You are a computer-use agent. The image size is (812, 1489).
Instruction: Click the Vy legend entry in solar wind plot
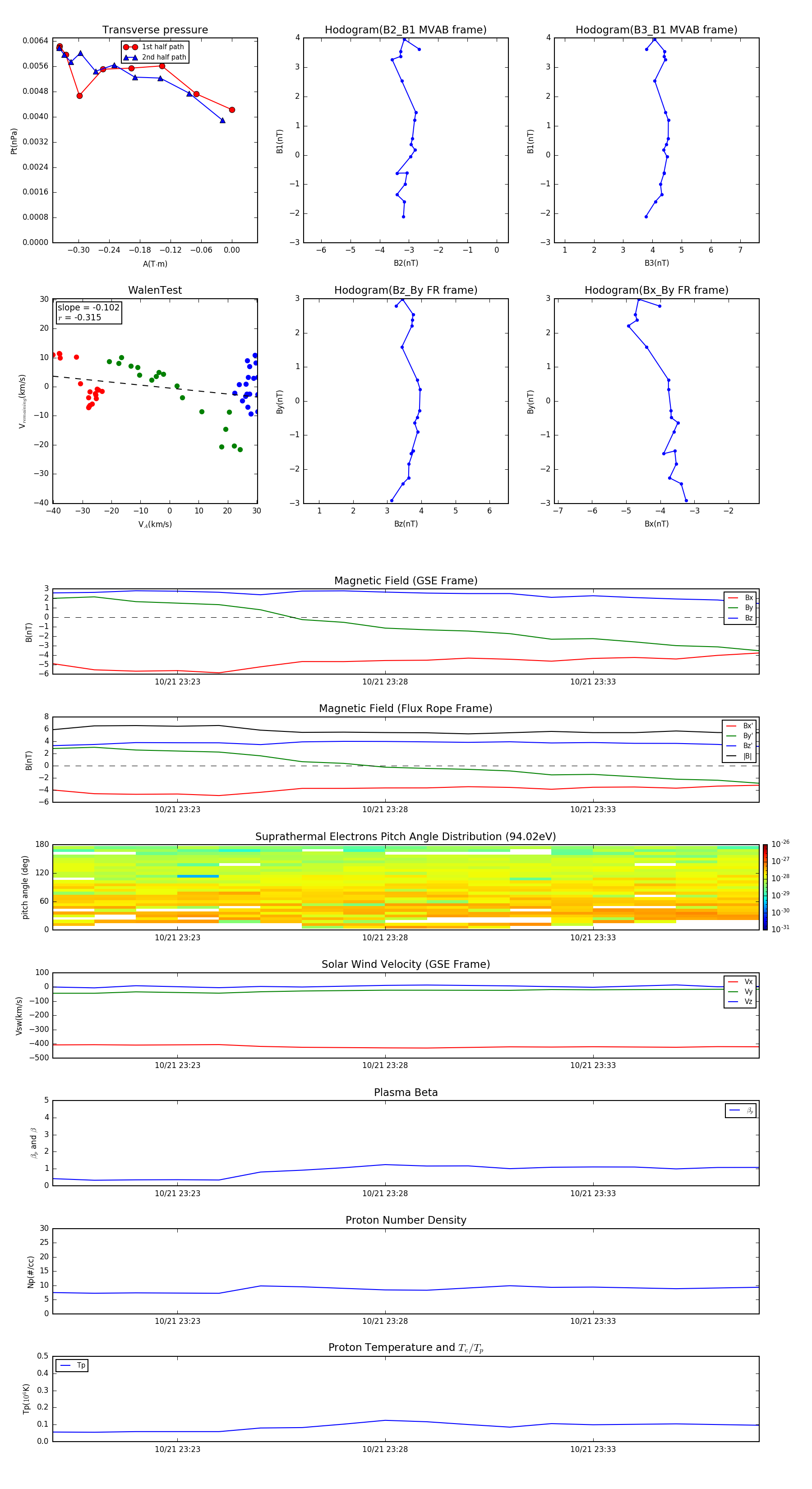[x=740, y=991]
